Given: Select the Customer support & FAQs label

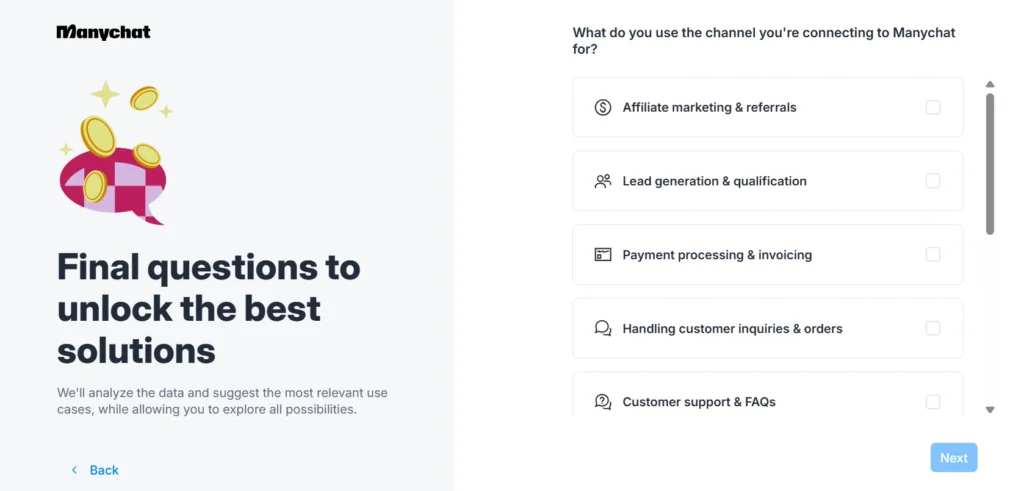Looking at the screenshot, I should point(699,402).
